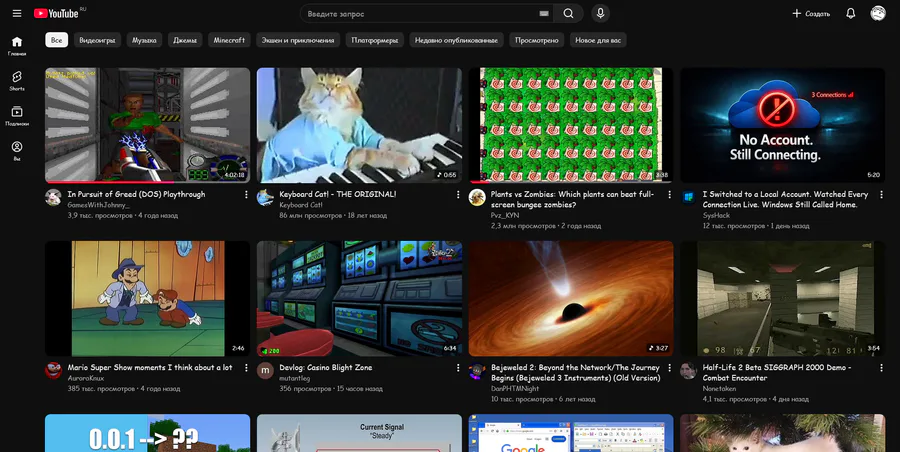Select the Новое для вас chip

(x=598, y=40)
